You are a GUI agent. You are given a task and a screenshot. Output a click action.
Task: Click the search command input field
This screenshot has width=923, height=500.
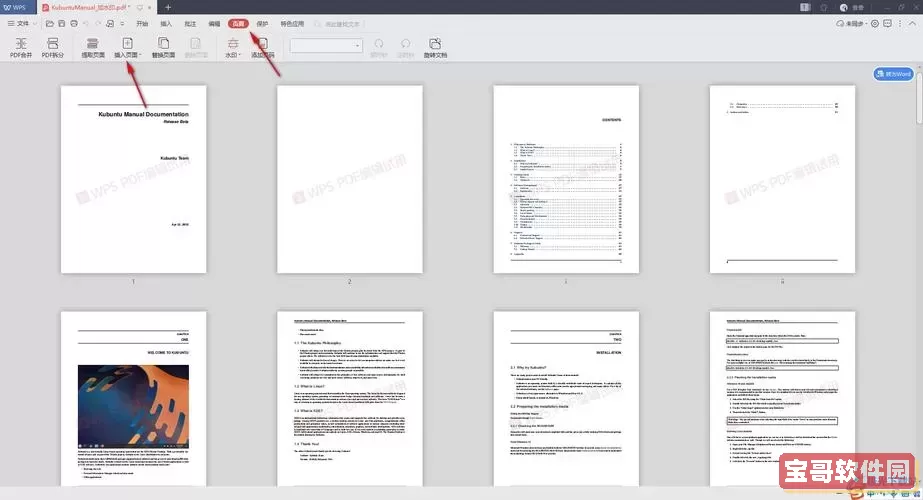pos(337,24)
